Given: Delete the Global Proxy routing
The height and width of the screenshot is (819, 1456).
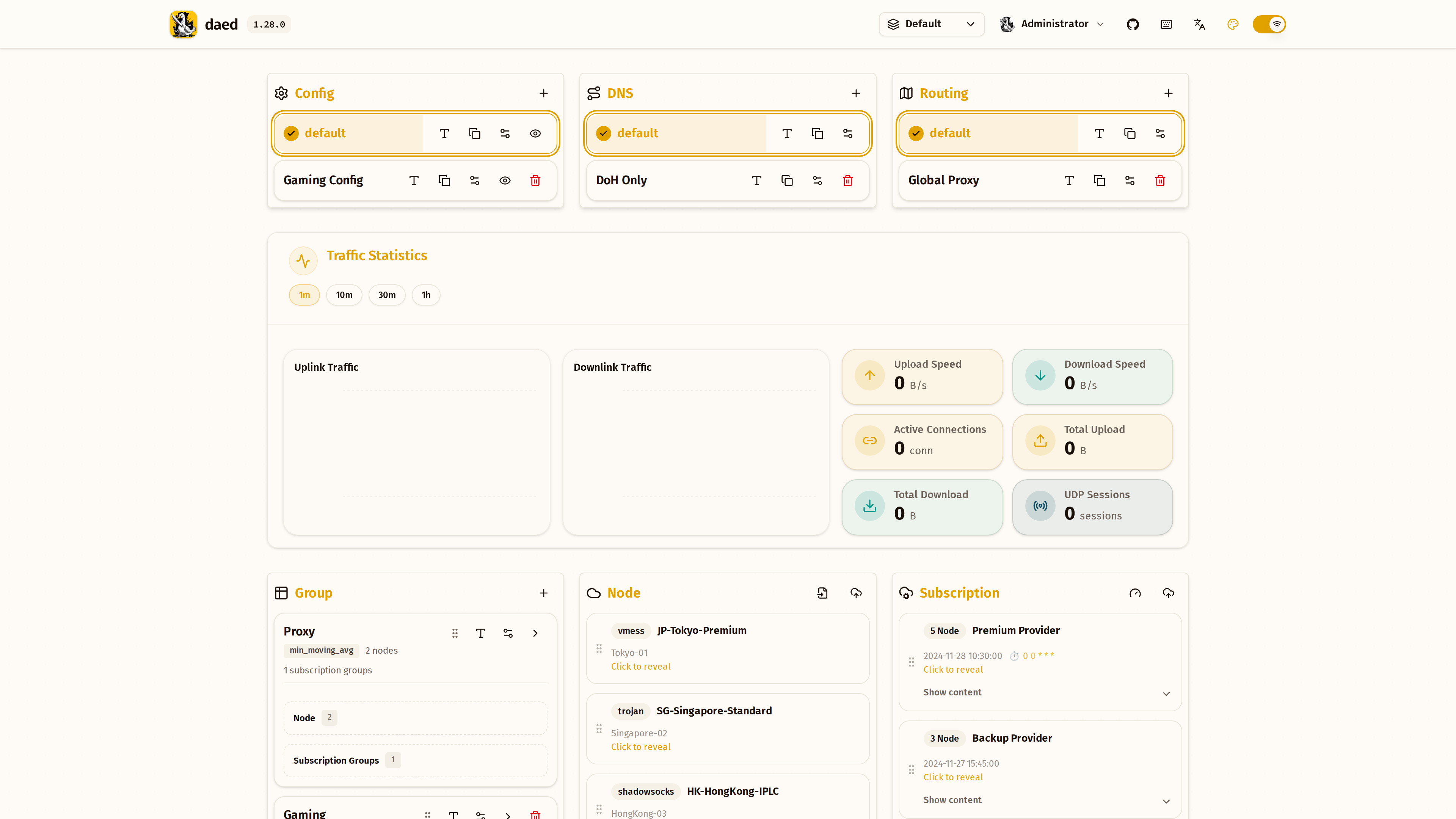Looking at the screenshot, I should coord(1160,180).
